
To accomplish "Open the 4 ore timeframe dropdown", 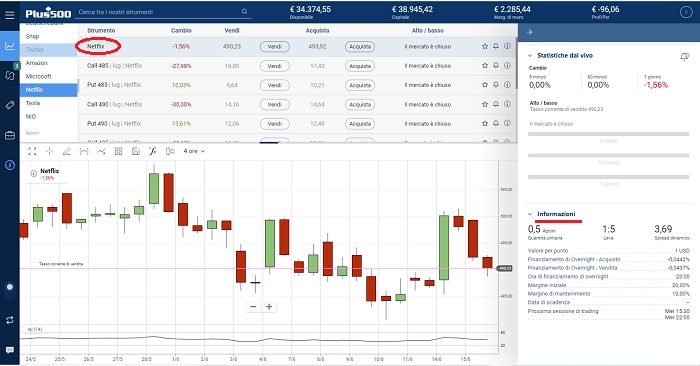I will click(194, 151).
